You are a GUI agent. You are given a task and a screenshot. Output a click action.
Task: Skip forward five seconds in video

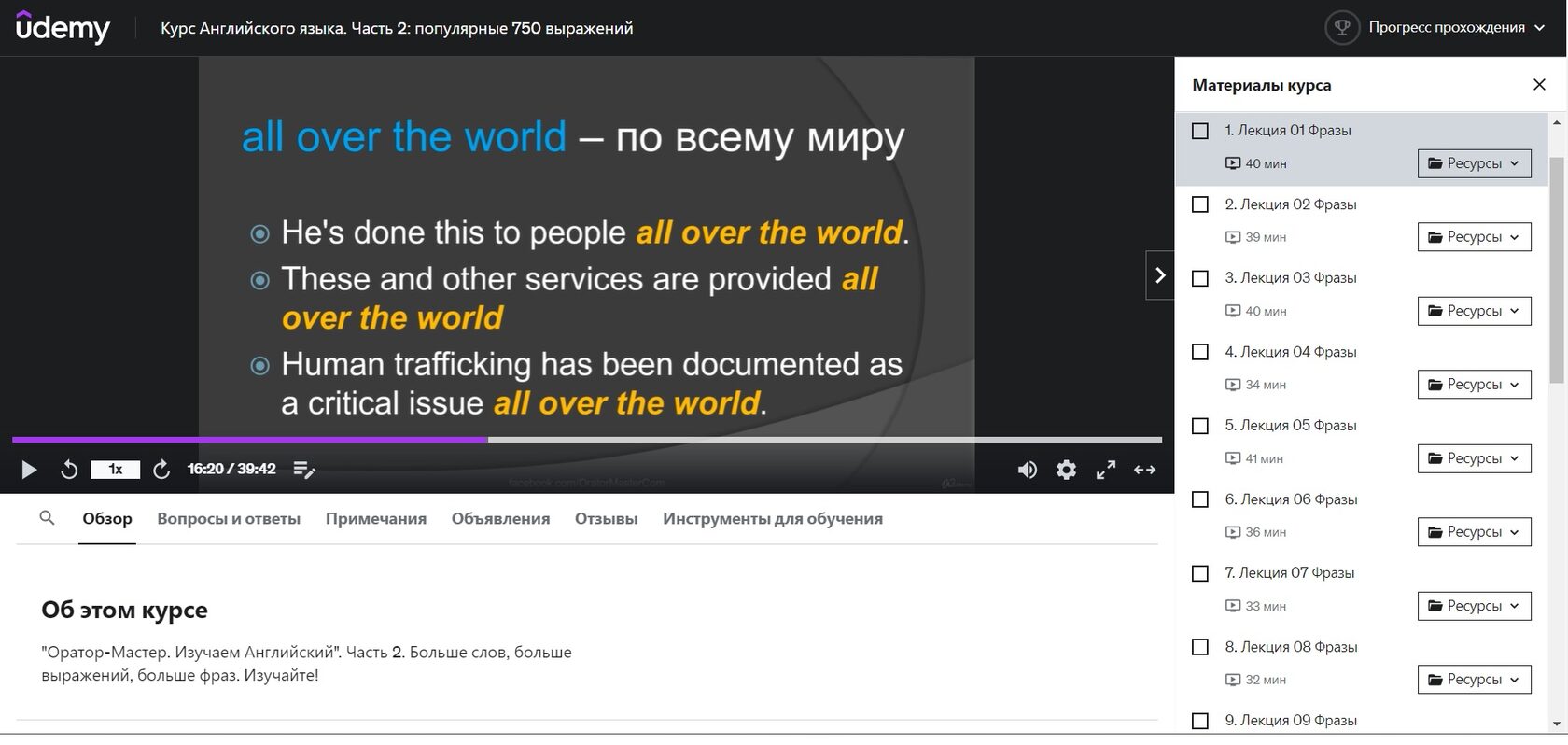(161, 470)
